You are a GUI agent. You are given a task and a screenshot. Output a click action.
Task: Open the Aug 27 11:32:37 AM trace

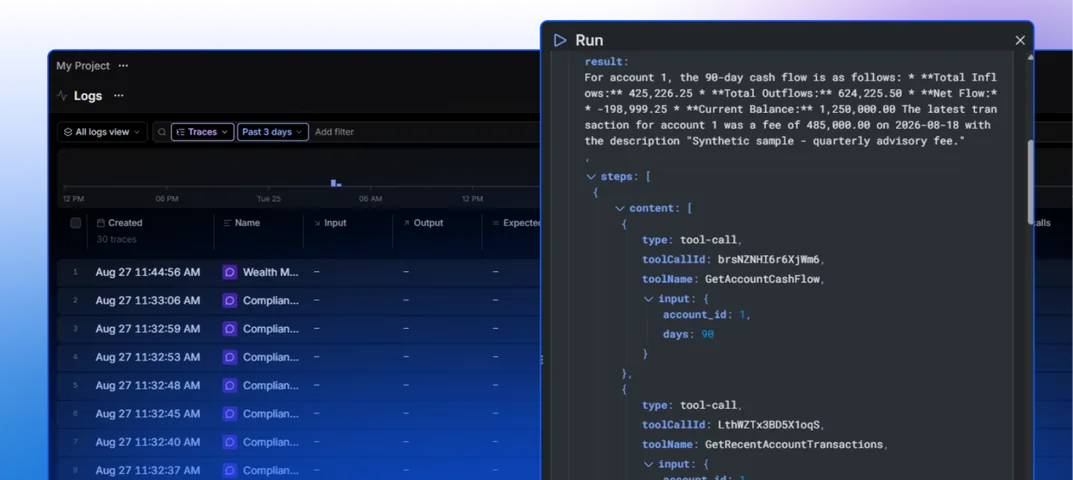point(148,470)
